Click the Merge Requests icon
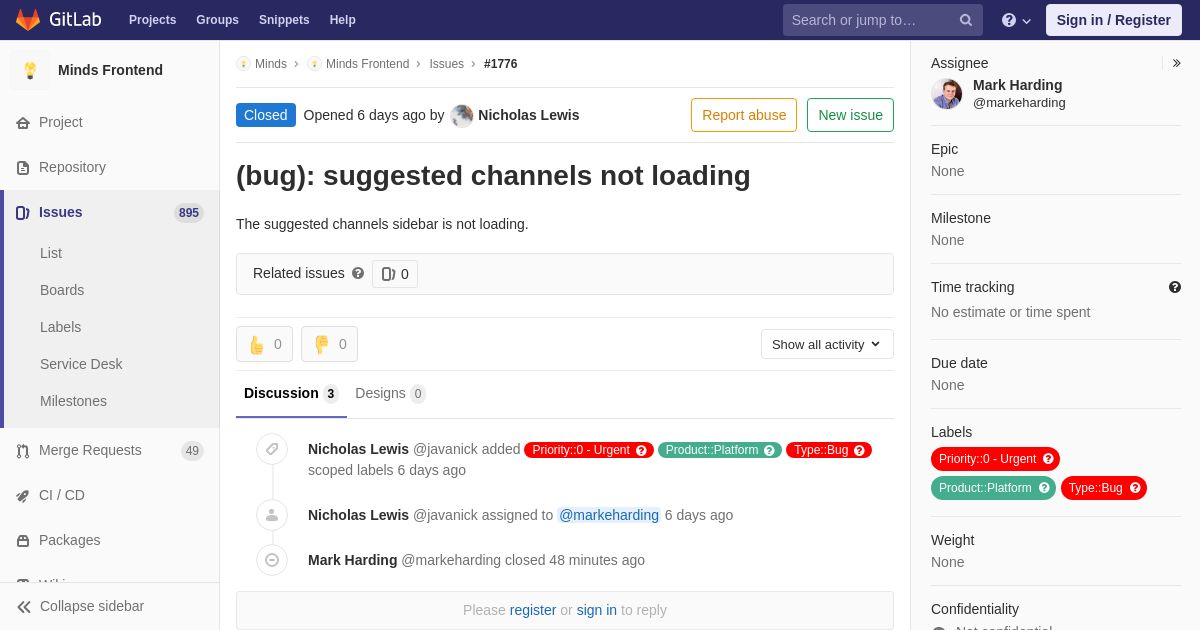1200x630 pixels. click(x=23, y=451)
